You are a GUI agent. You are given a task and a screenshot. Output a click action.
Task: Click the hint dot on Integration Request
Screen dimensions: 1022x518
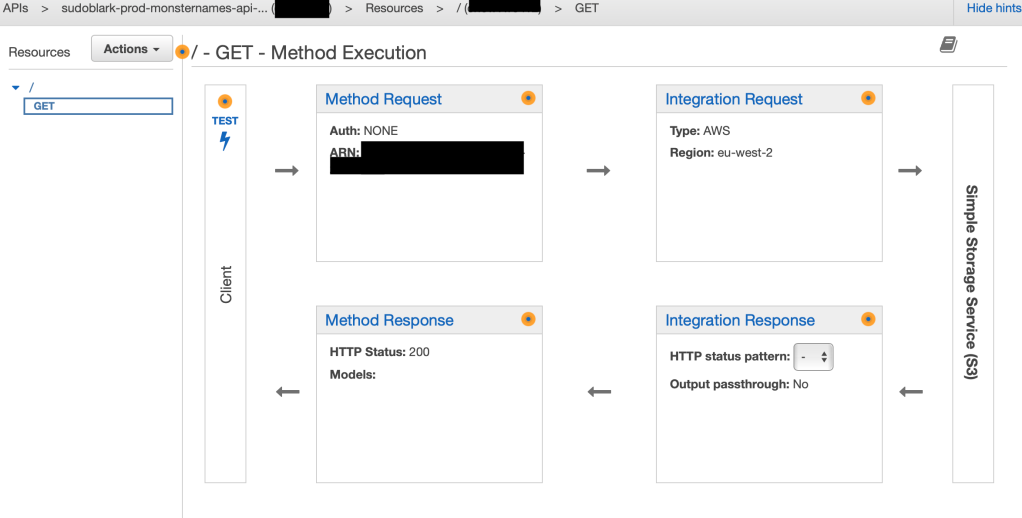(x=868, y=98)
